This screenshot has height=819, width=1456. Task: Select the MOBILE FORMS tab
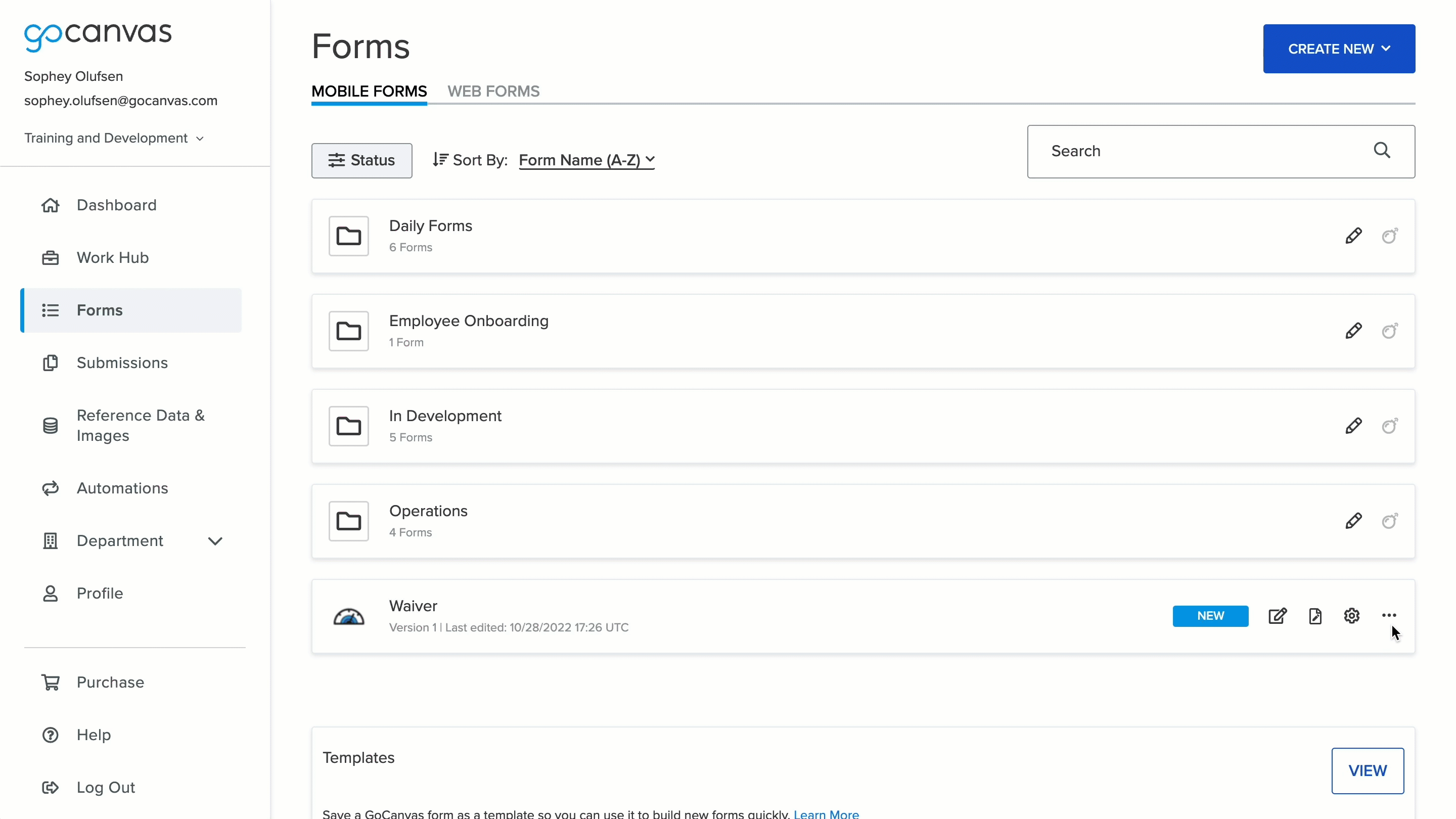click(x=369, y=91)
